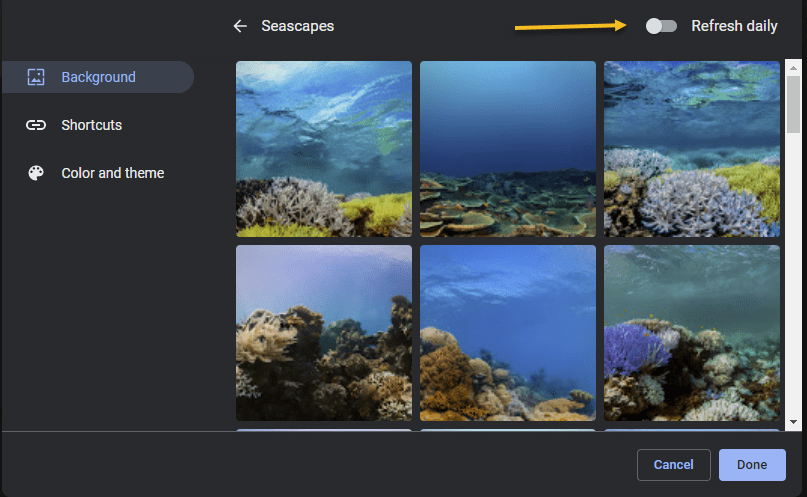807x497 pixels.
Task: Click the scrollbar down arrow
Action: point(793,423)
